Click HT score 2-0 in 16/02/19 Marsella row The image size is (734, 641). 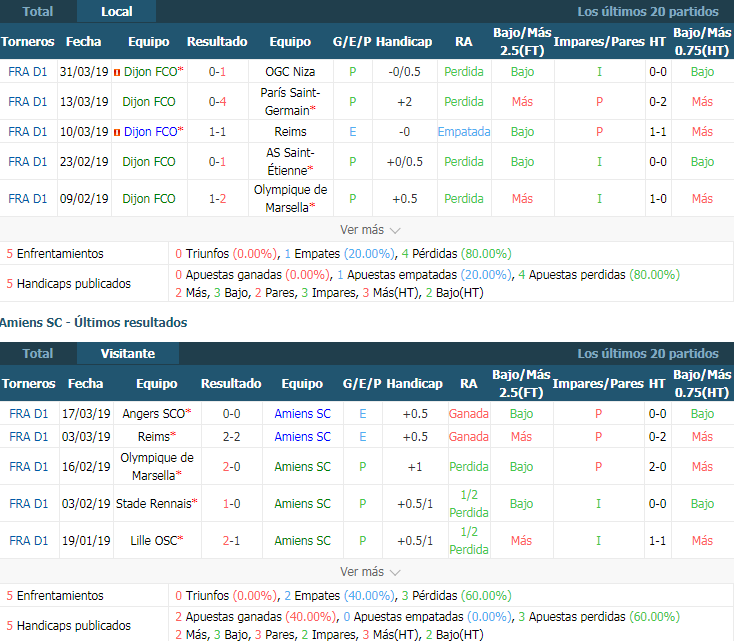[657, 466]
